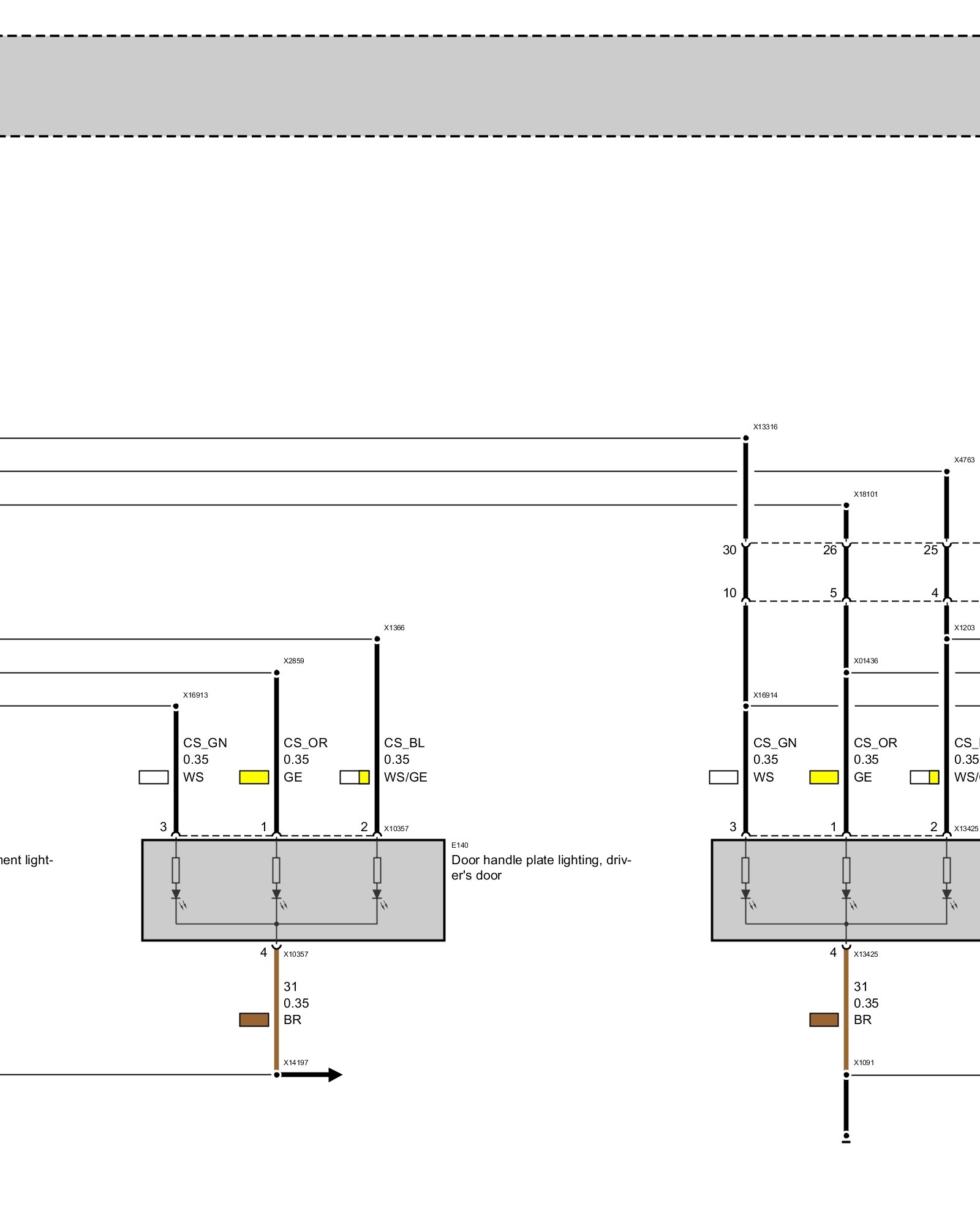Click the resistor symbol under pin 1 of E140

pos(276,870)
